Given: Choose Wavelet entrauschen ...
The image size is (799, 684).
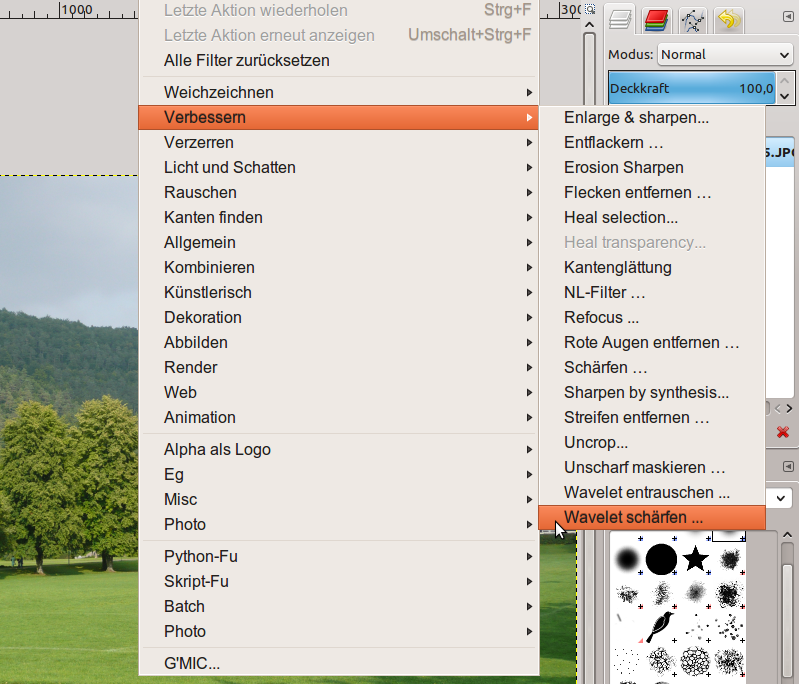Looking at the screenshot, I should pos(652,492).
